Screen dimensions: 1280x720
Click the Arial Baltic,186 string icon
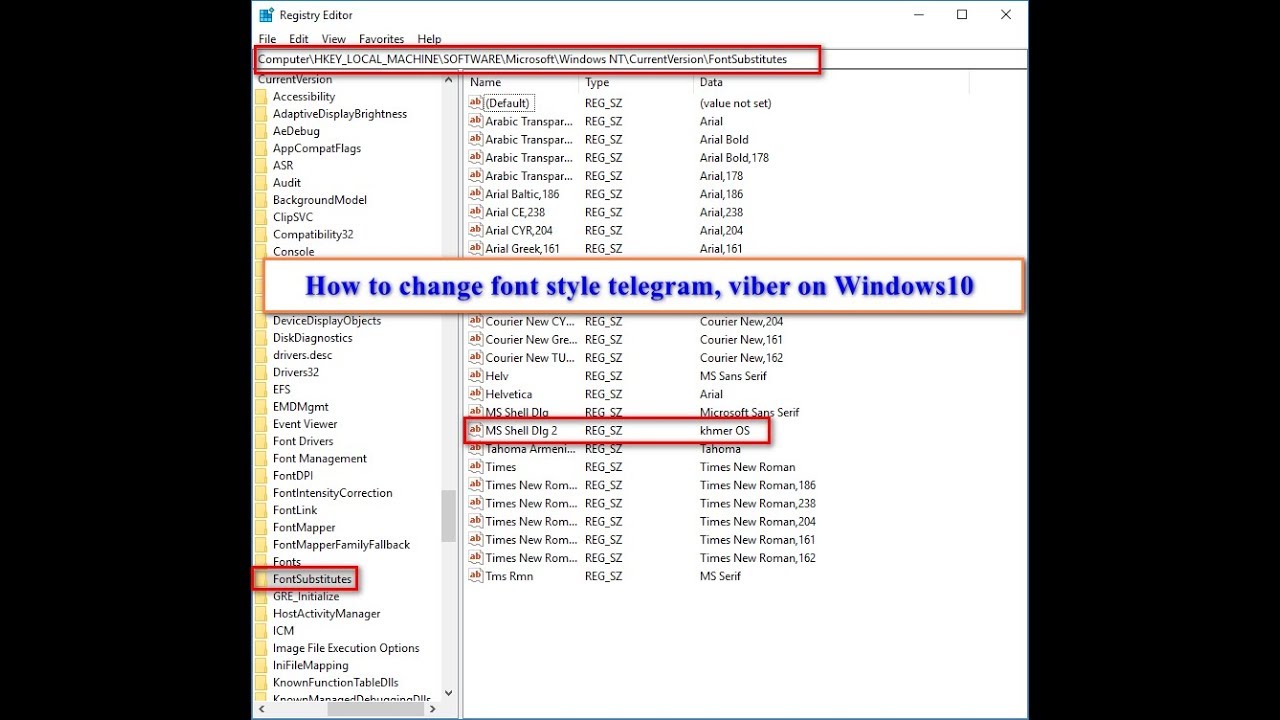tap(476, 194)
